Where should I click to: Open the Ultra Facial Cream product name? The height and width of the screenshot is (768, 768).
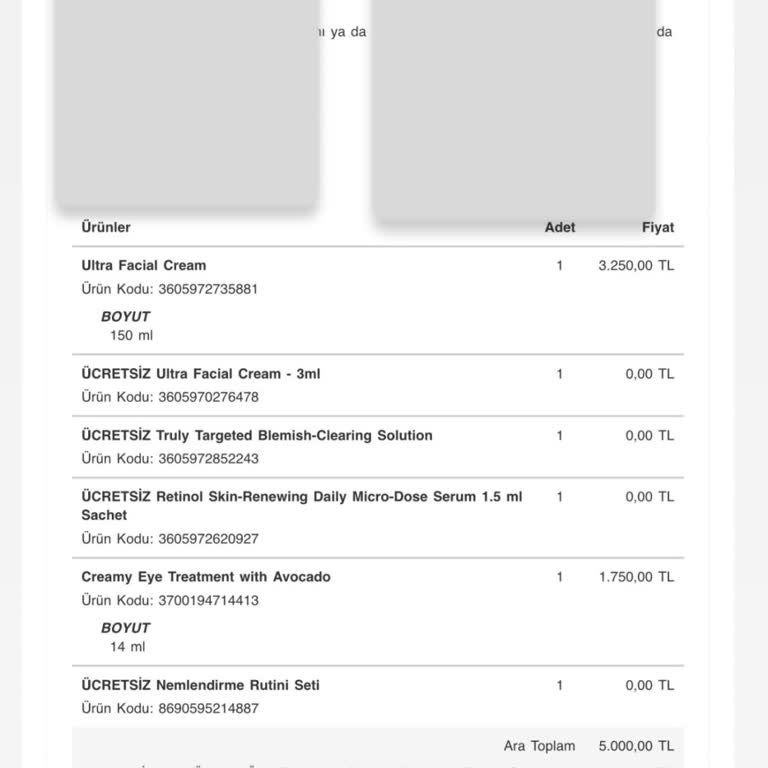click(x=144, y=265)
